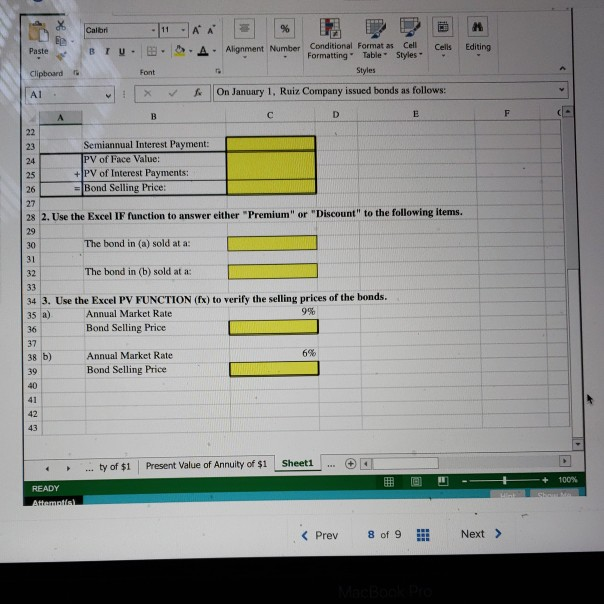Open the Calibri font name dropdown

(153, 30)
